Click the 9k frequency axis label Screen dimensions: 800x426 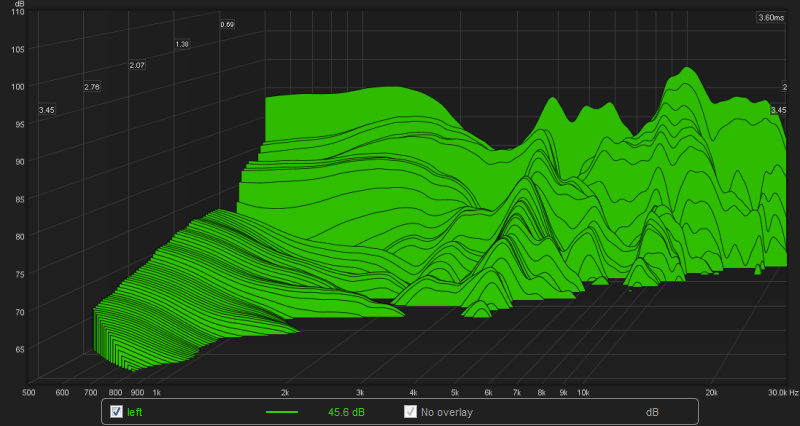(x=563, y=393)
